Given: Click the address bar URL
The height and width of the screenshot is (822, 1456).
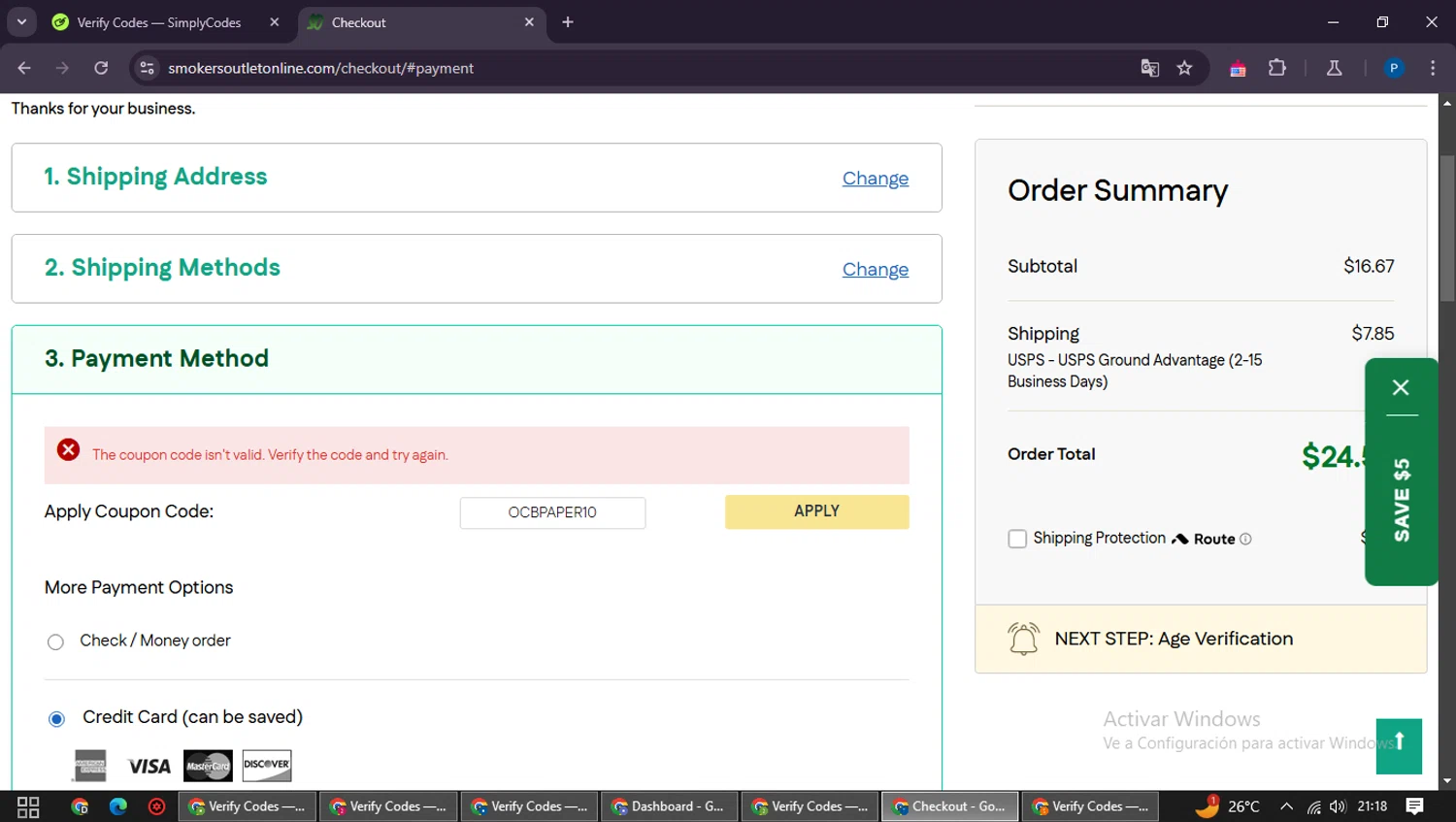Looking at the screenshot, I should [320, 68].
